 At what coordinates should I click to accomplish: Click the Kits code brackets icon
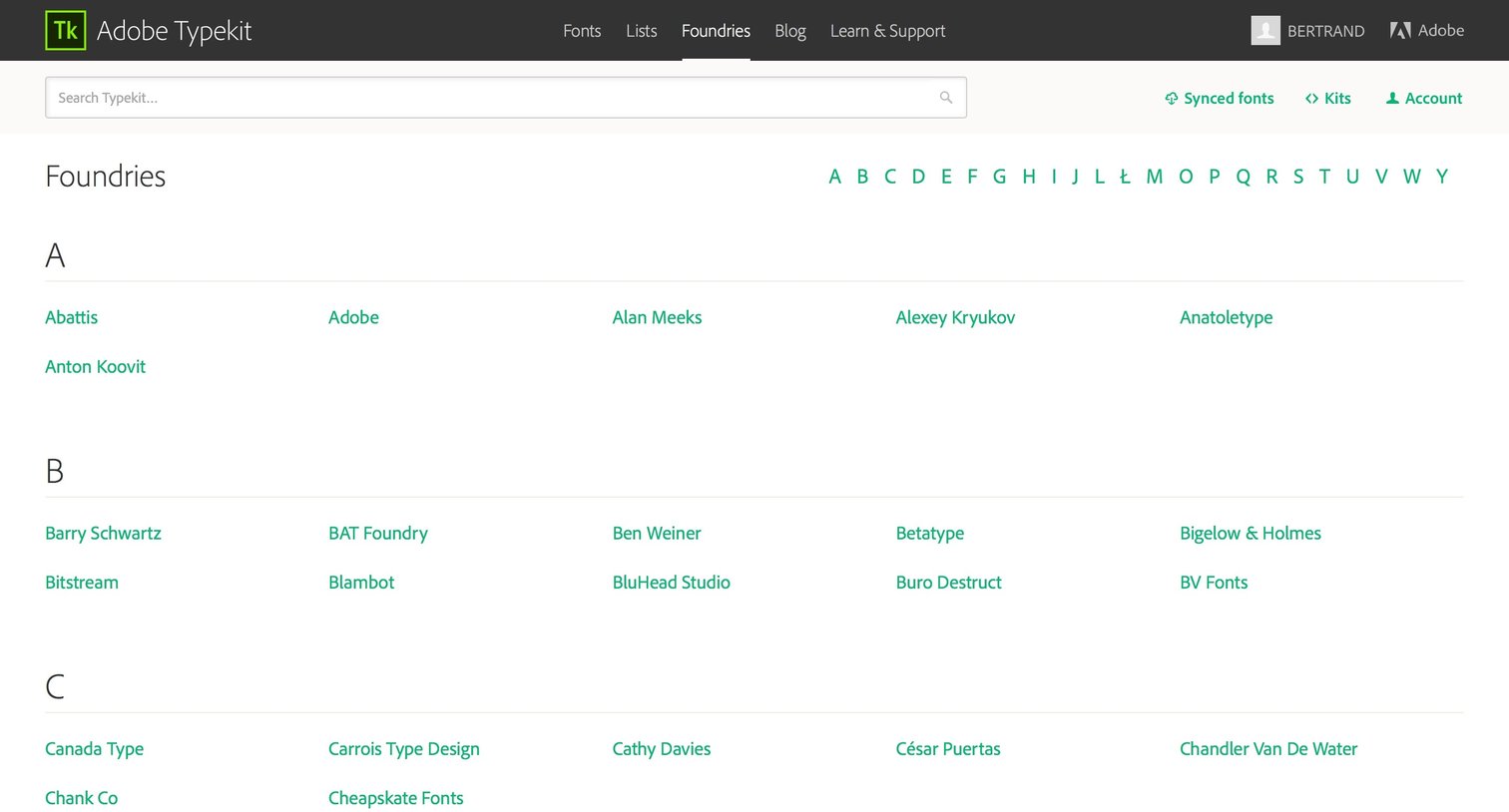click(1312, 98)
